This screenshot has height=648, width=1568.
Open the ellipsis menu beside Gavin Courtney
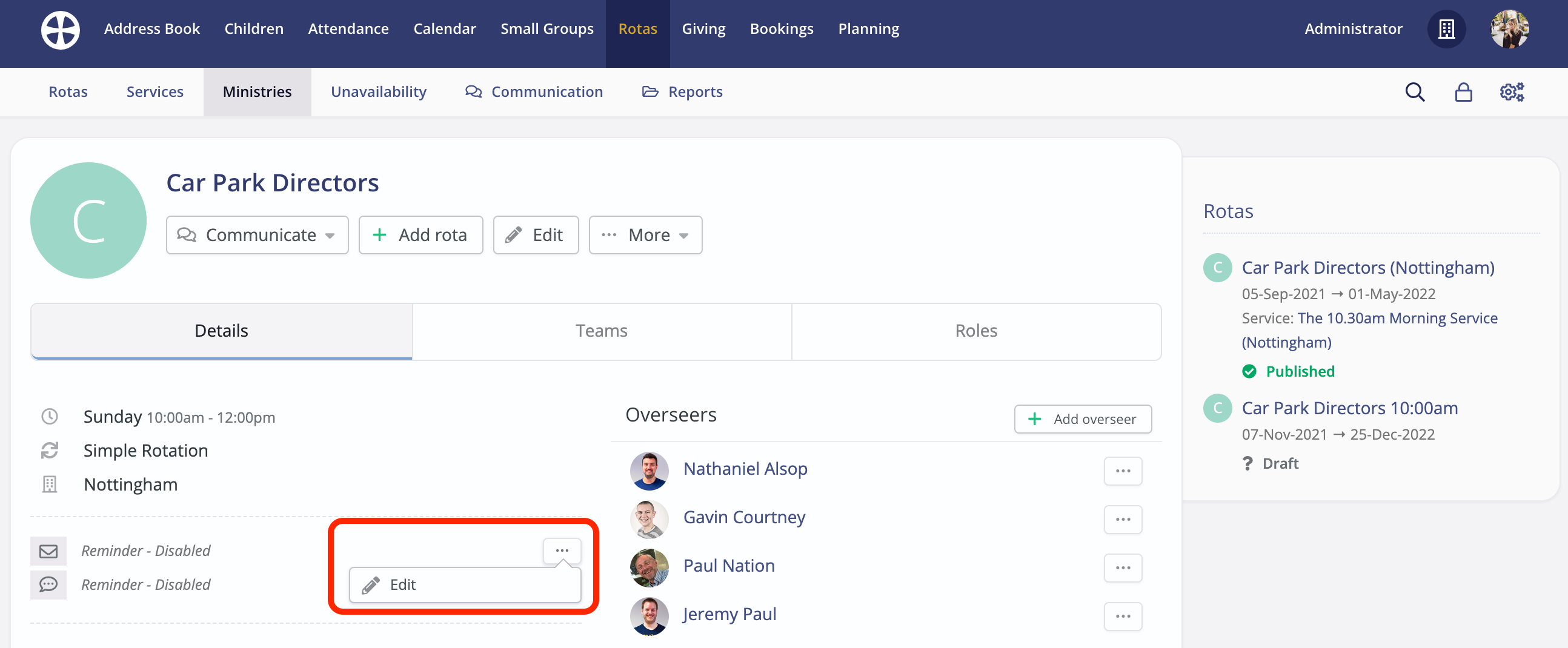point(1123,519)
